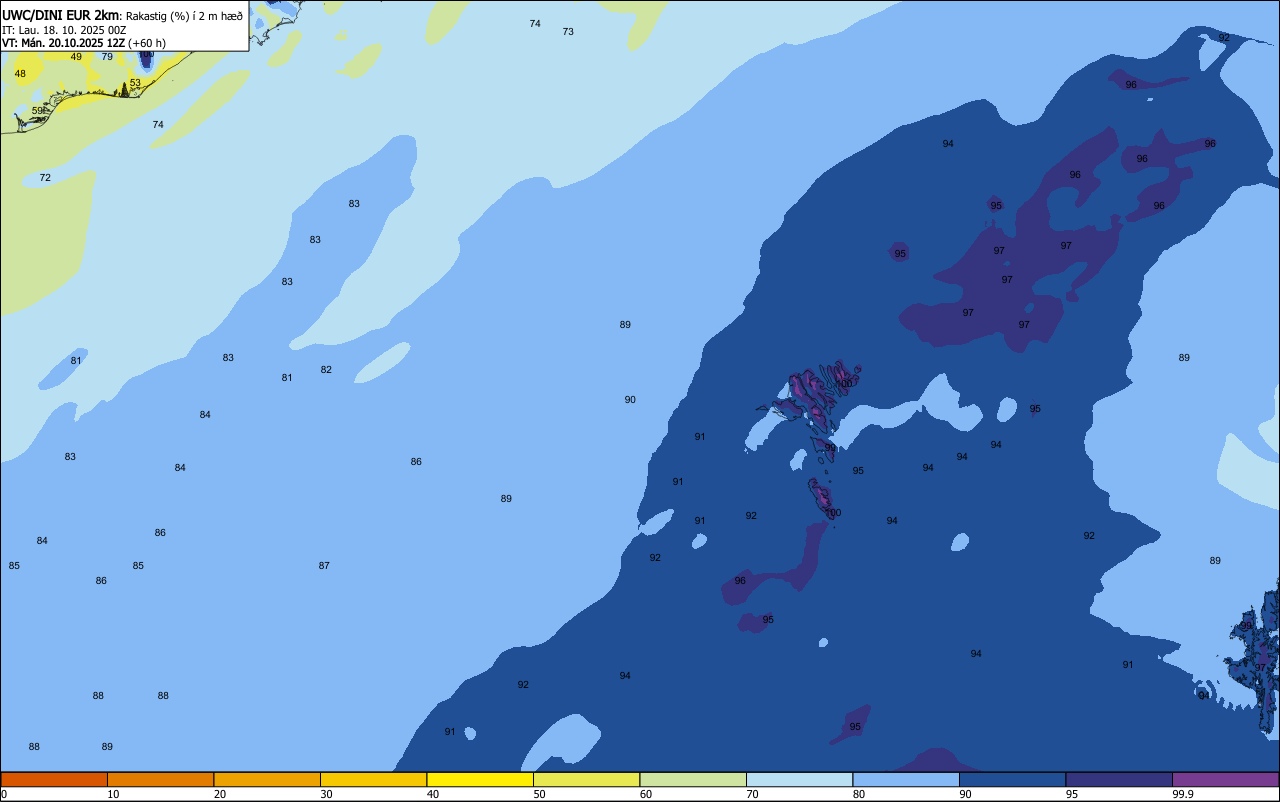The height and width of the screenshot is (802, 1280).
Task: Click the humidity value "87" on the map
Action: (x=324, y=566)
